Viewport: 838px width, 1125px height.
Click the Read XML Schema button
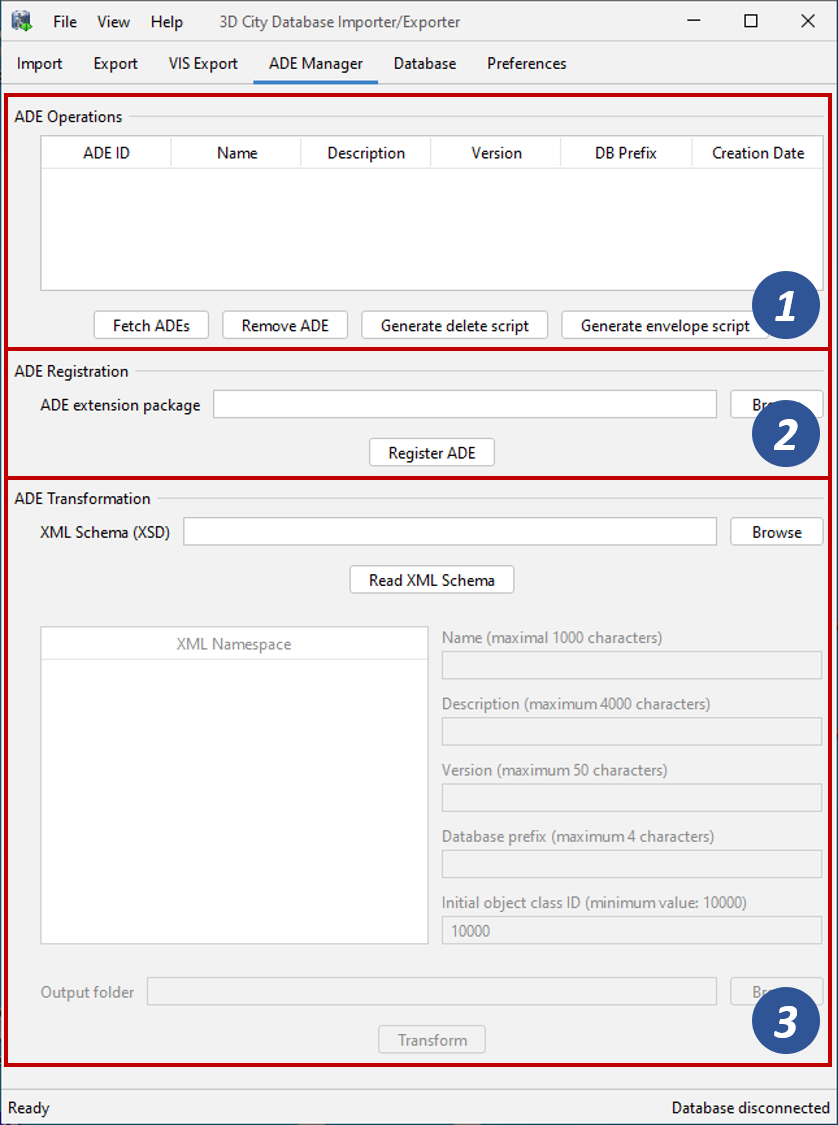click(432, 580)
